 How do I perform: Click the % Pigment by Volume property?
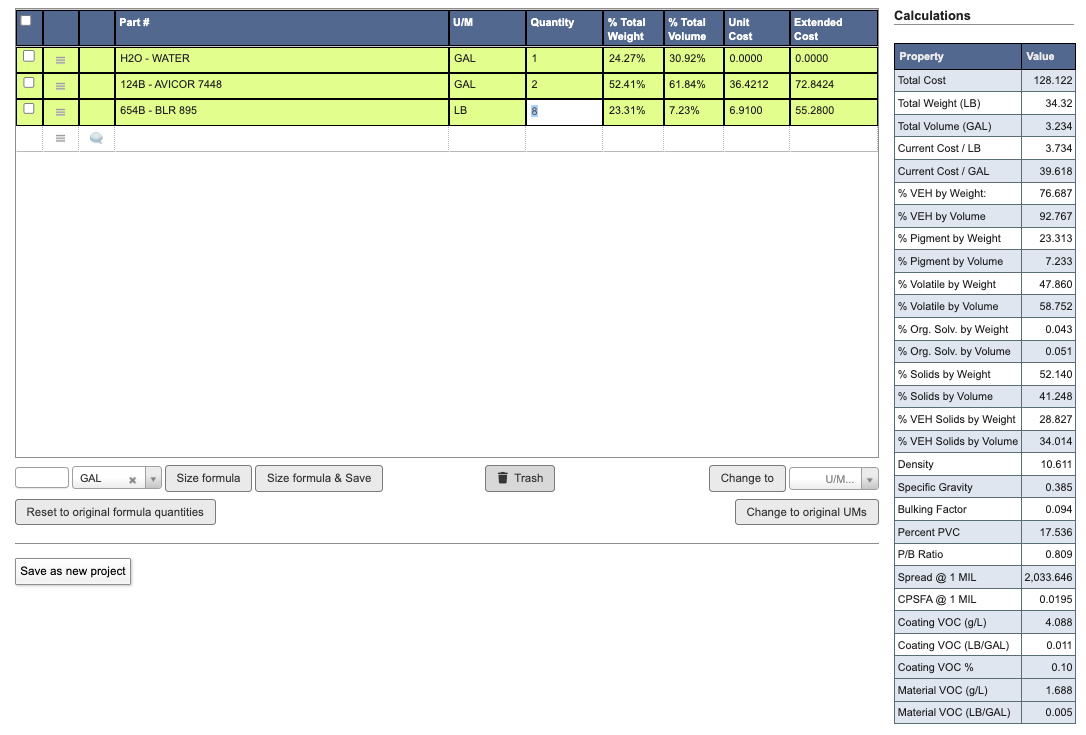(950, 261)
